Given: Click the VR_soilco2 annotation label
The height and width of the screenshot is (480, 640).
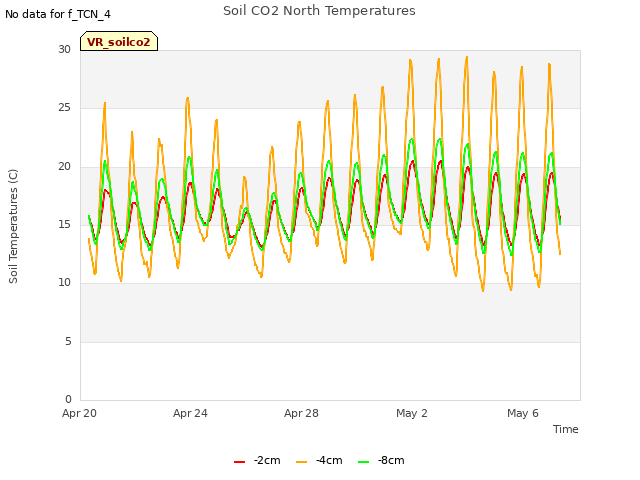Looking at the screenshot, I should click(119, 42).
